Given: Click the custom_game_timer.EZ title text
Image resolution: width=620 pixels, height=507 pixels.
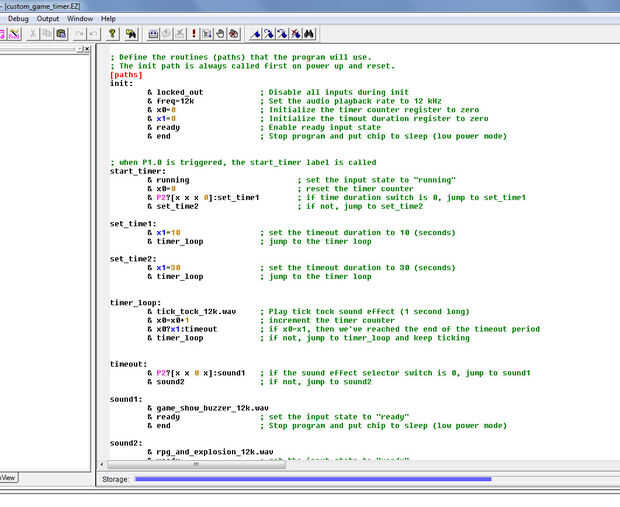Looking at the screenshot, I should (42, 6).
